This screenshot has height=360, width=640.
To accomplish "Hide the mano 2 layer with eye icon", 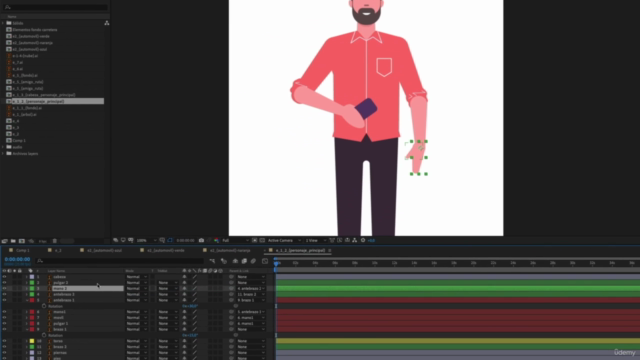I will pos(4,288).
